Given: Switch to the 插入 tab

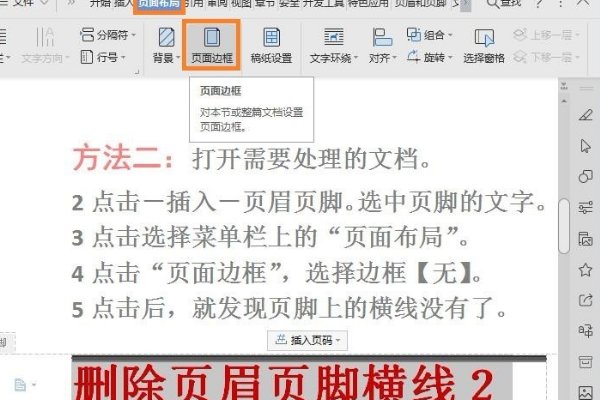Looking at the screenshot, I should [x=122, y=3].
